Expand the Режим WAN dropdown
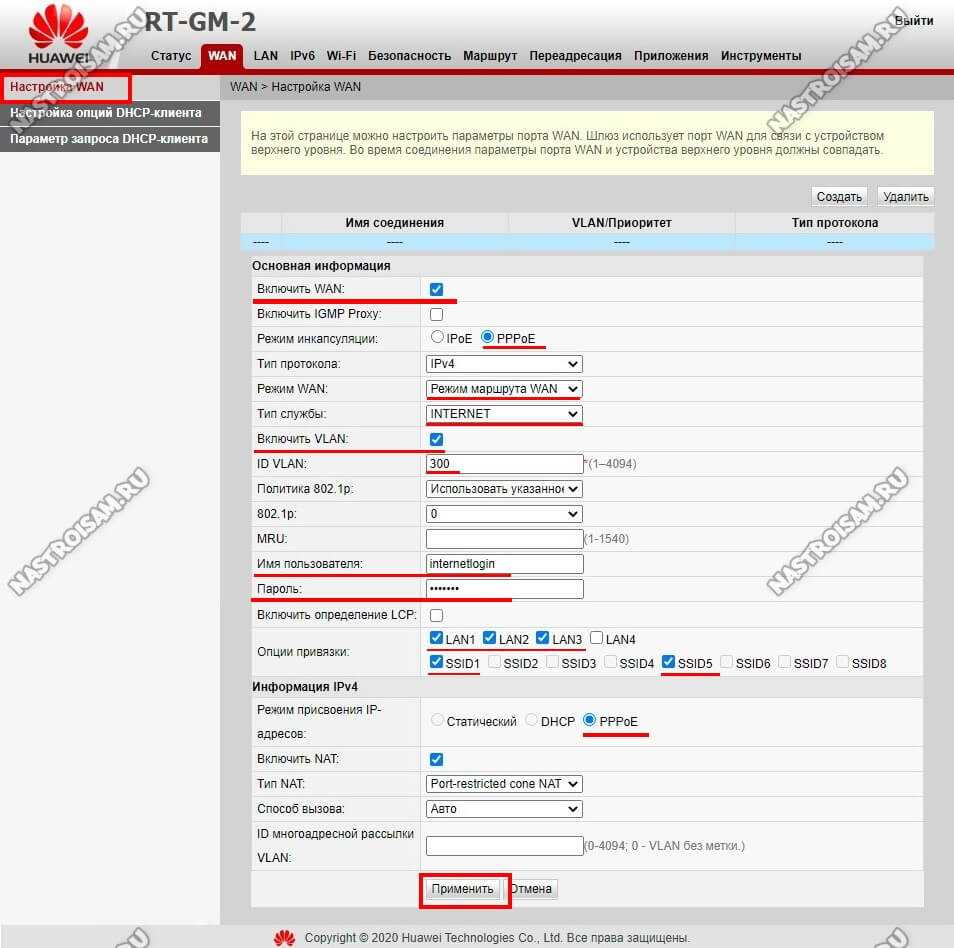954x948 pixels. coord(504,389)
